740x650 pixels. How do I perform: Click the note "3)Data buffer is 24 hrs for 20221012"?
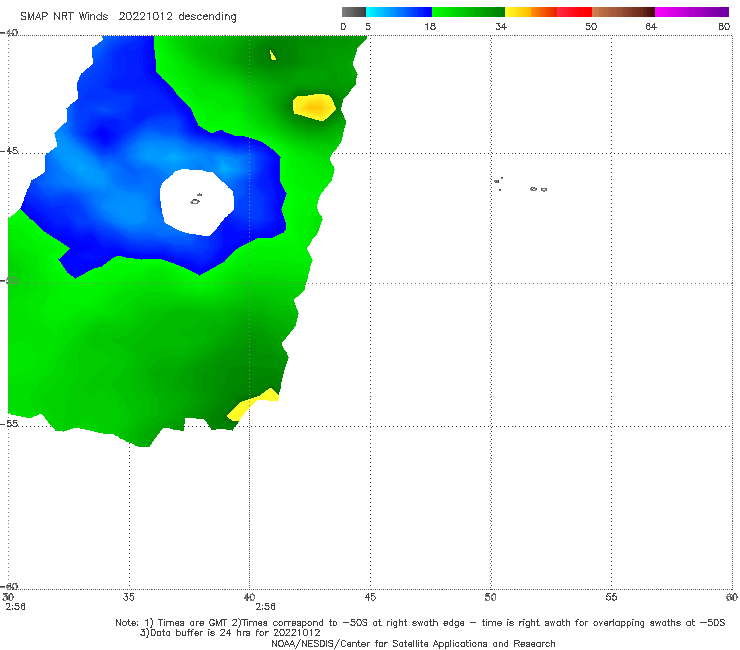(x=230, y=633)
